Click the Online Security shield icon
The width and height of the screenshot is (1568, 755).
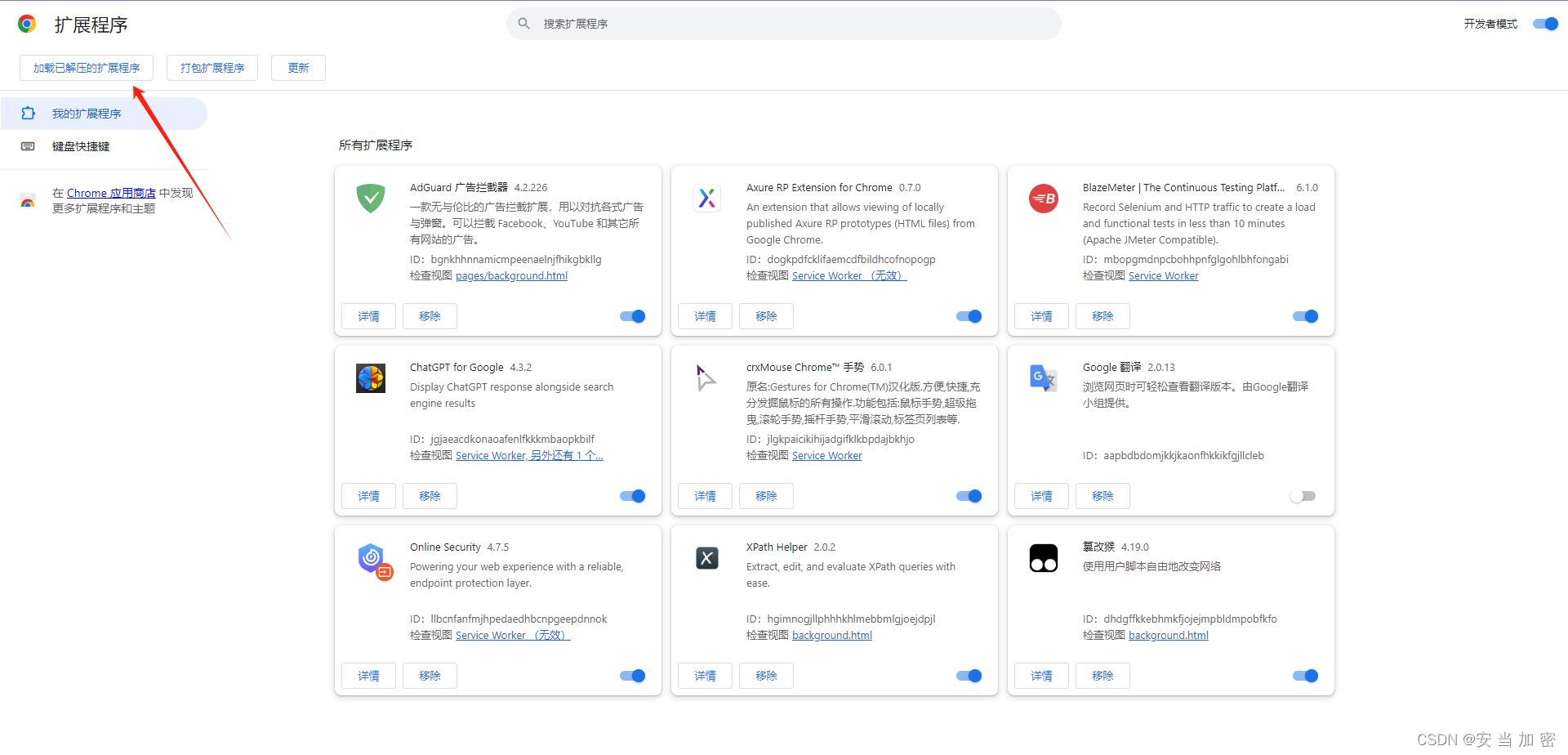point(375,561)
